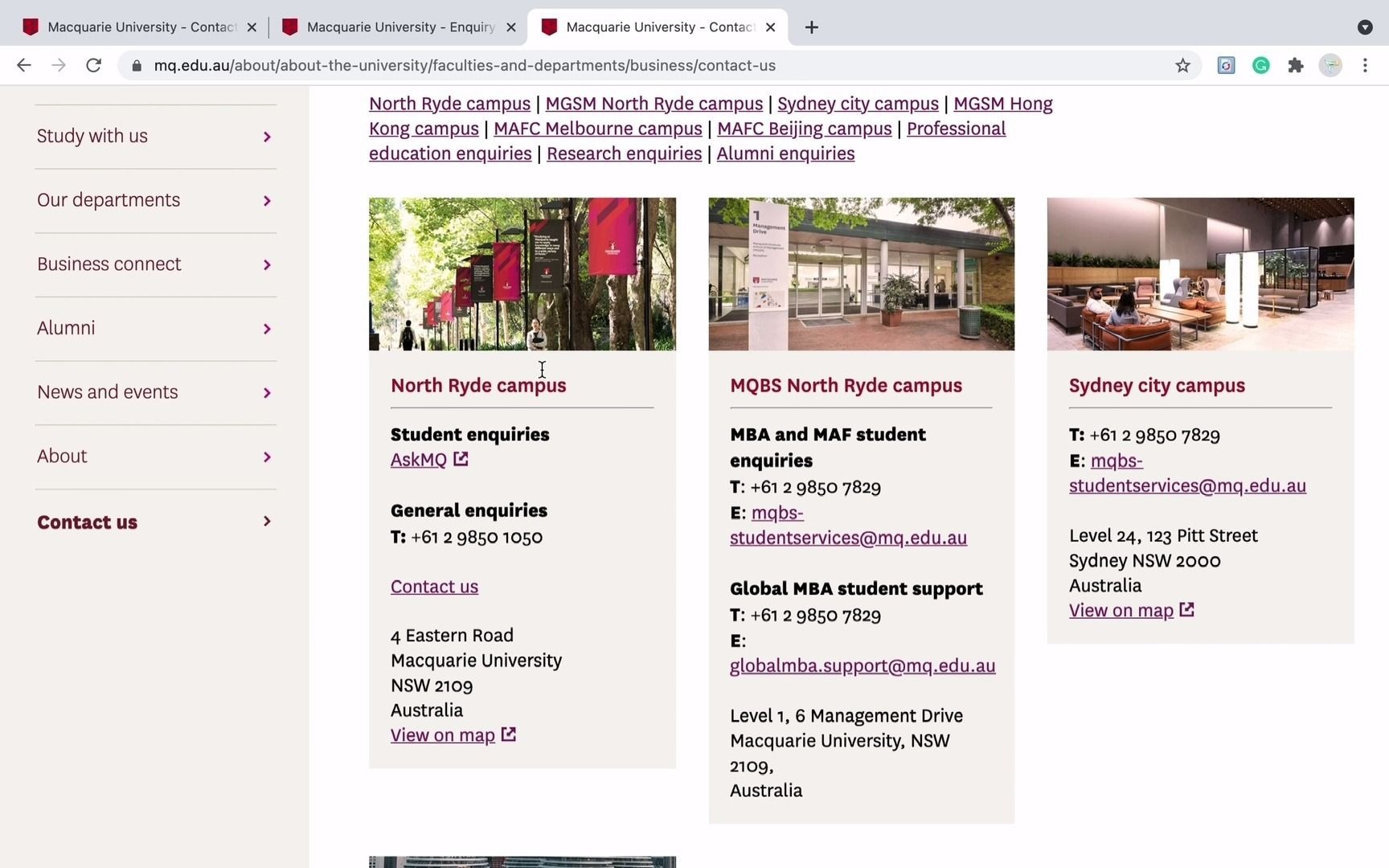Open News and events in the sidebar

(x=108, y=392)
